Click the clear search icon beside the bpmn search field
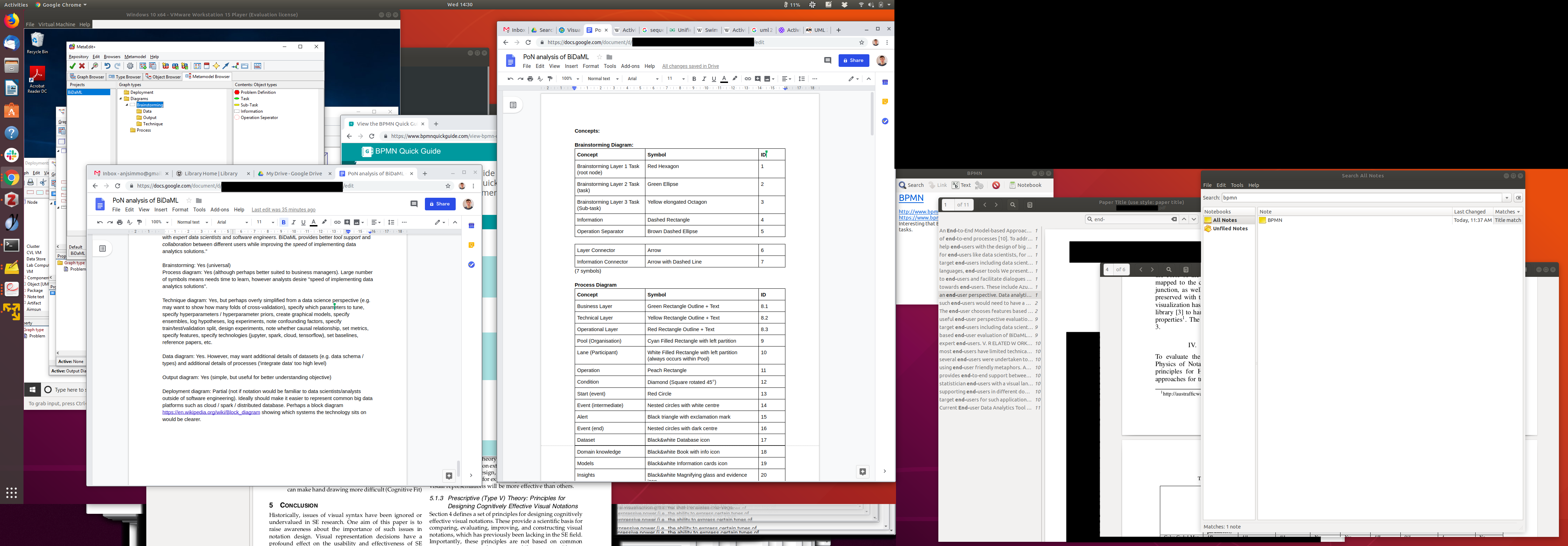This screenshot has height=546, width=1568. (x=1518, y=198)
